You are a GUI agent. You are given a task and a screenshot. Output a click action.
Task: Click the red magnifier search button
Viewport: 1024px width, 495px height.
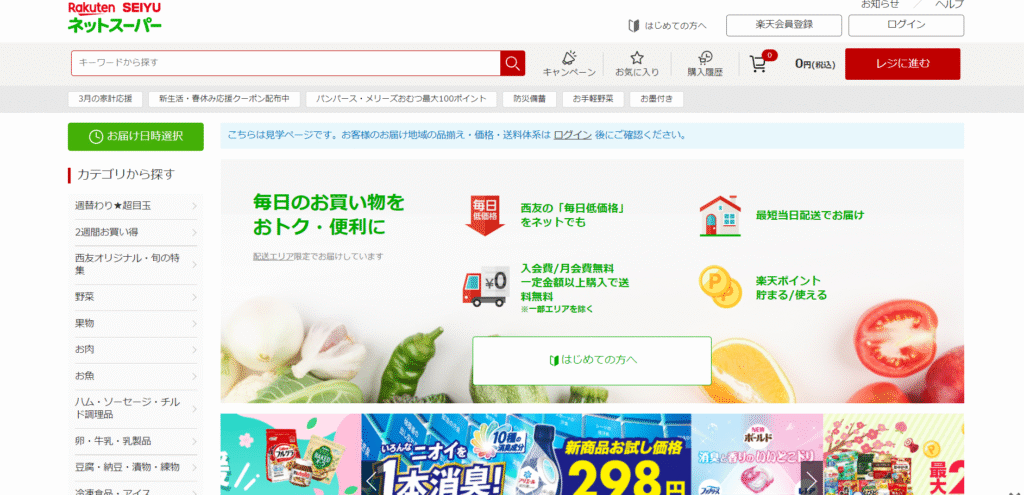tap(513, 63)
